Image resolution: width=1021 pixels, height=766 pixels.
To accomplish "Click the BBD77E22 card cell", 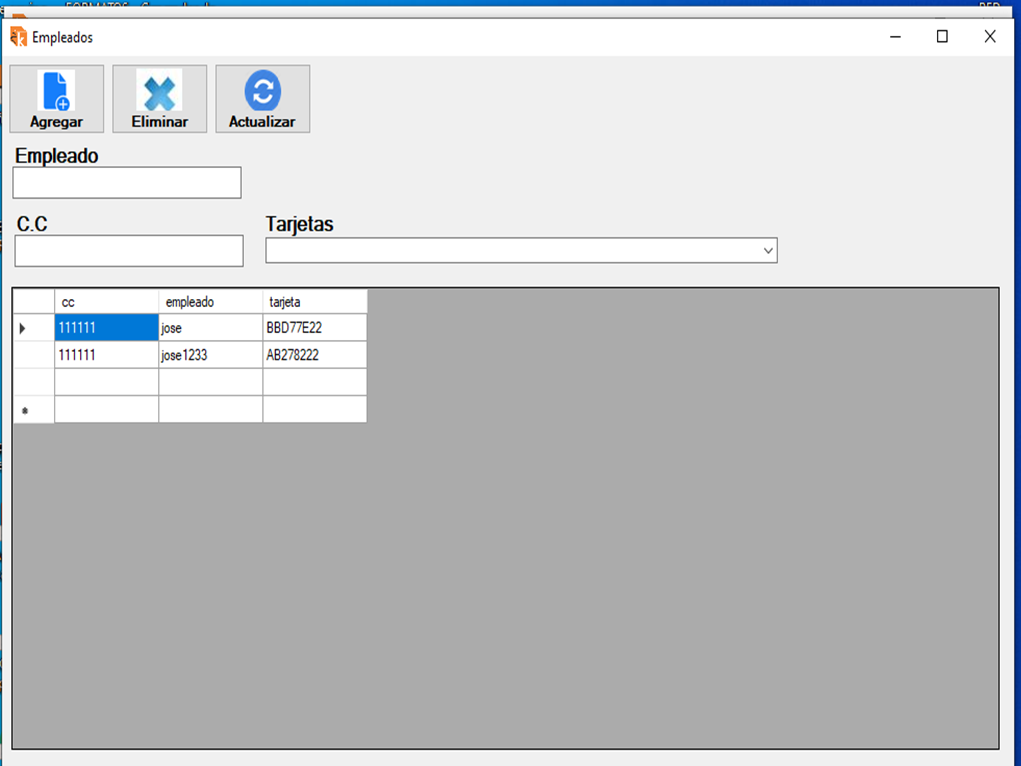I will pos(314,328).
